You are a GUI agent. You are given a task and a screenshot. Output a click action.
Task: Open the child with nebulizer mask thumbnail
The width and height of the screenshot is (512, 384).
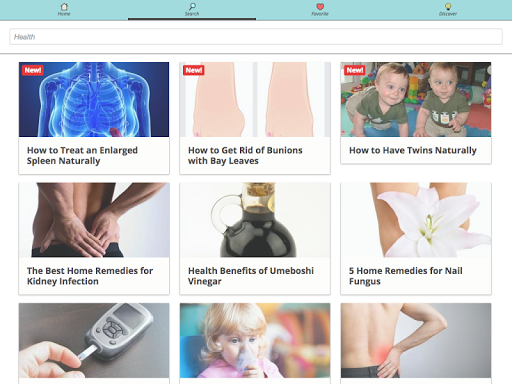click(x=255, y=340)
